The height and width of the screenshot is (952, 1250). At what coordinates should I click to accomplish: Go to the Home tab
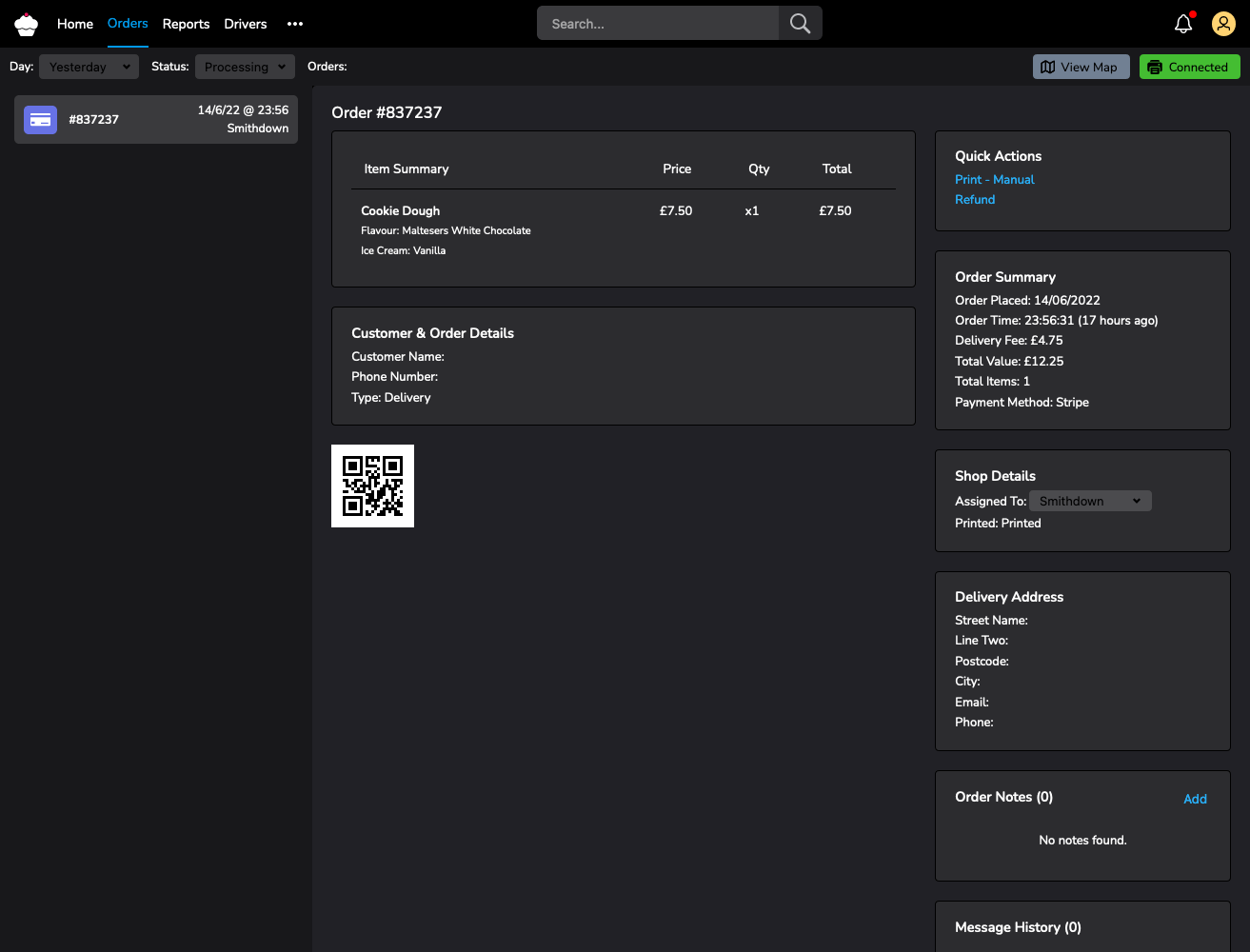pos(75,24)
